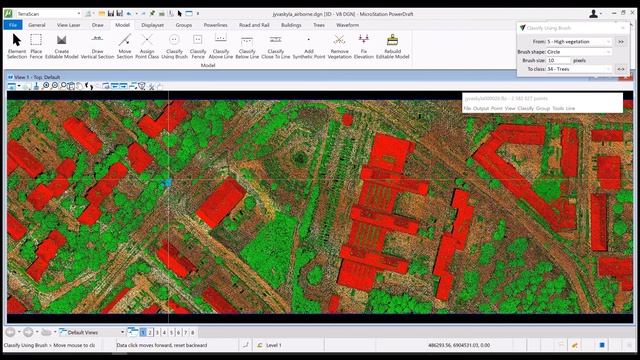Toggle view 1 button
This screenshot has width=640, height=360.
[x=143, y=333]
